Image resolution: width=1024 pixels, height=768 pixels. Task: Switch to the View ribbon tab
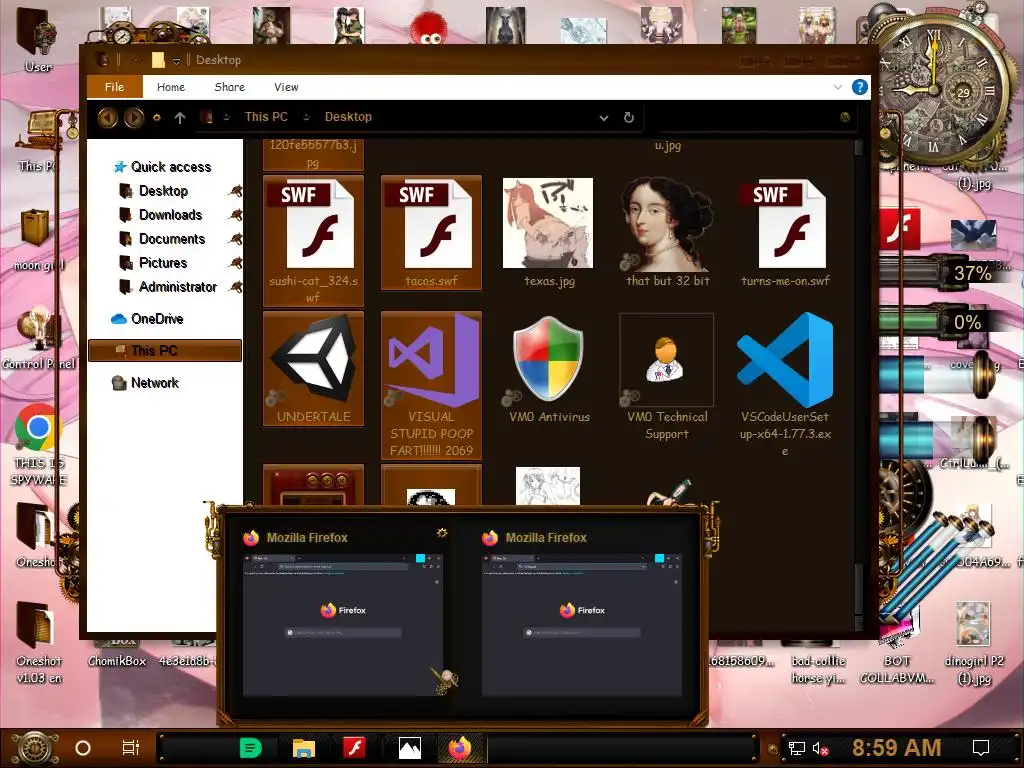tap(286, 87)
